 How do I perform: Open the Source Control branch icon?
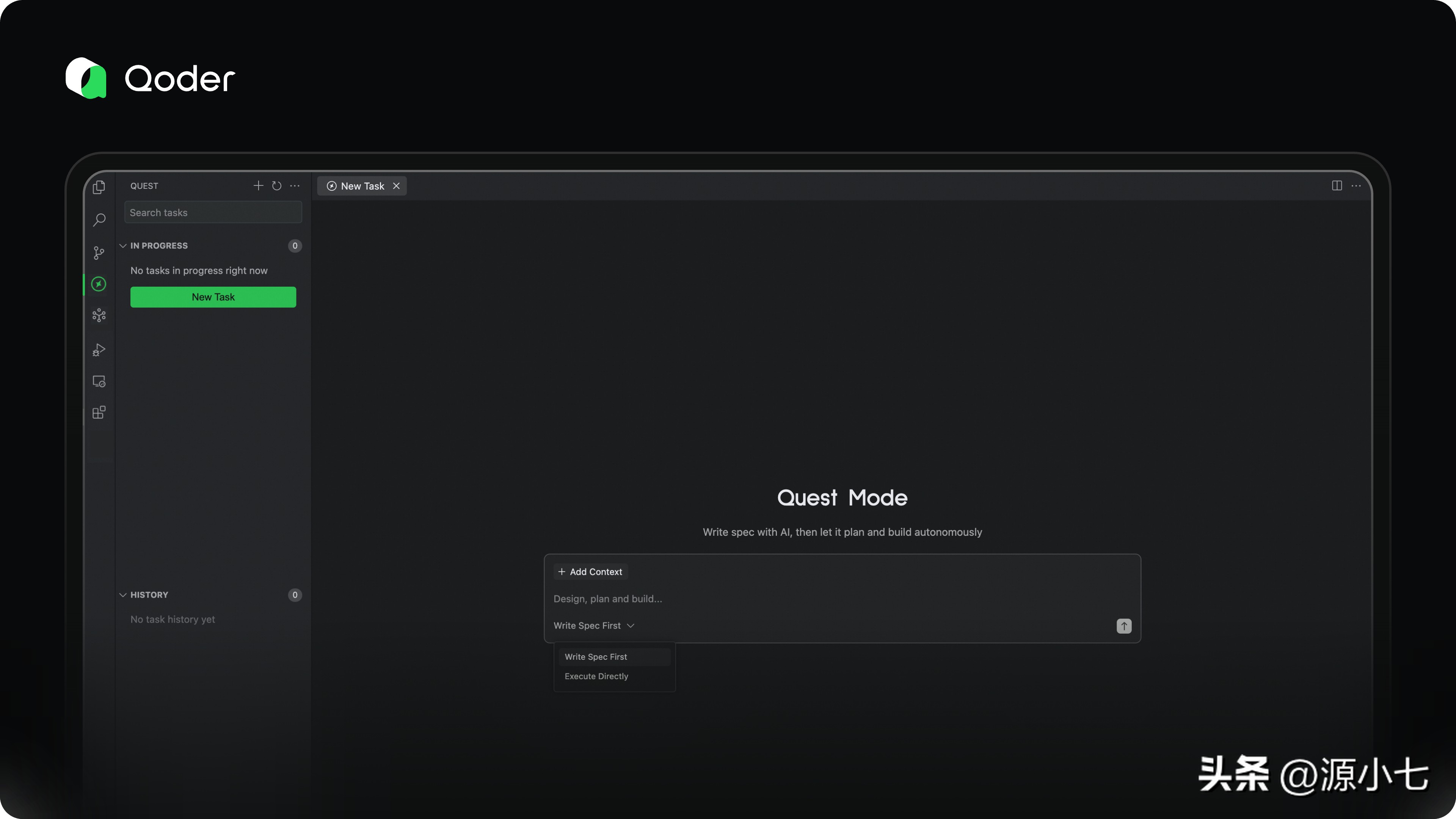pyautogui.click(x=99, y=252)
